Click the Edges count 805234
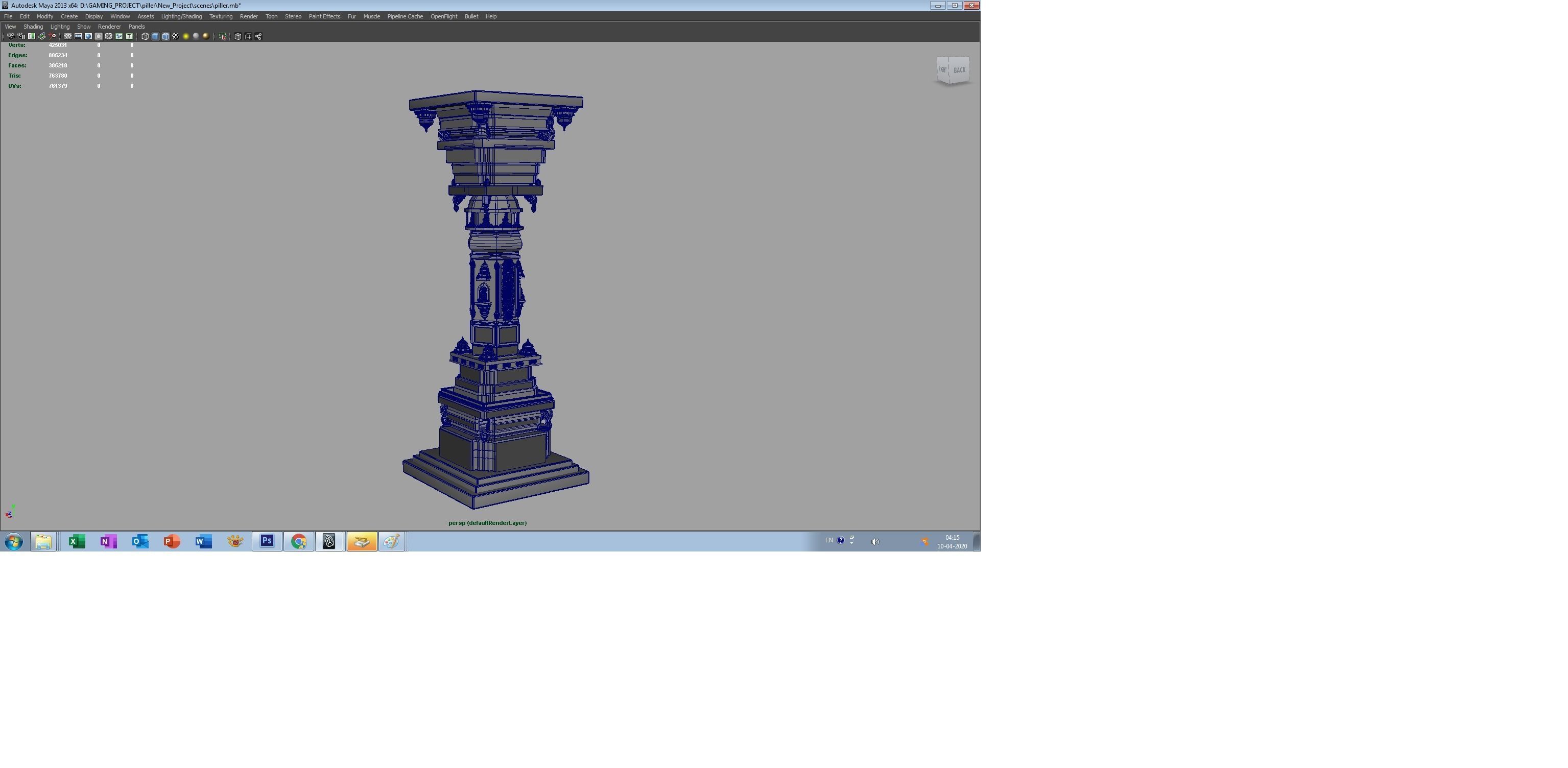Image resolution: width=1568 pixels, height=768 pixels. pos(58,55)
